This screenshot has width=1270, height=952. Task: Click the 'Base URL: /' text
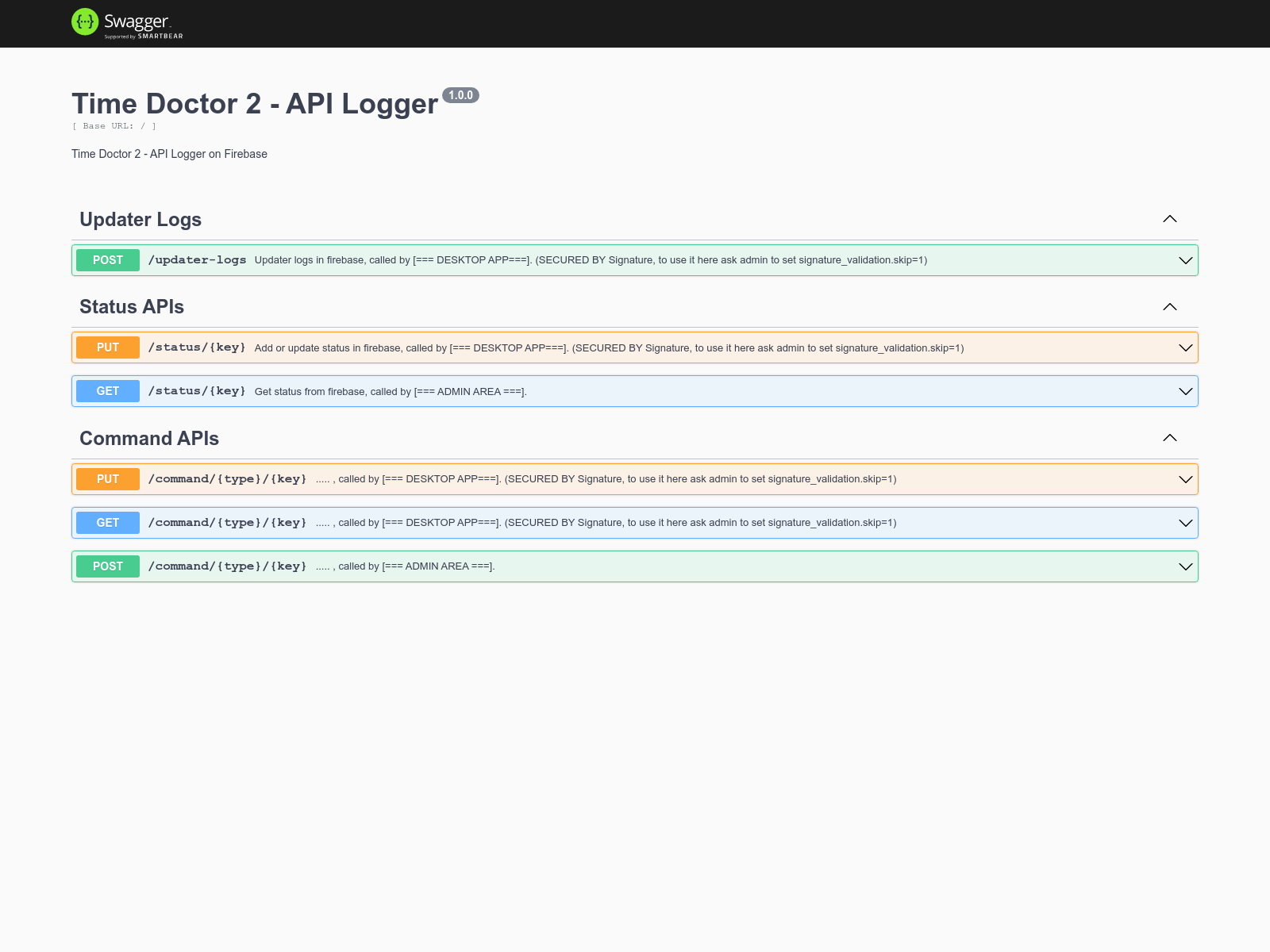coord(114,126)
